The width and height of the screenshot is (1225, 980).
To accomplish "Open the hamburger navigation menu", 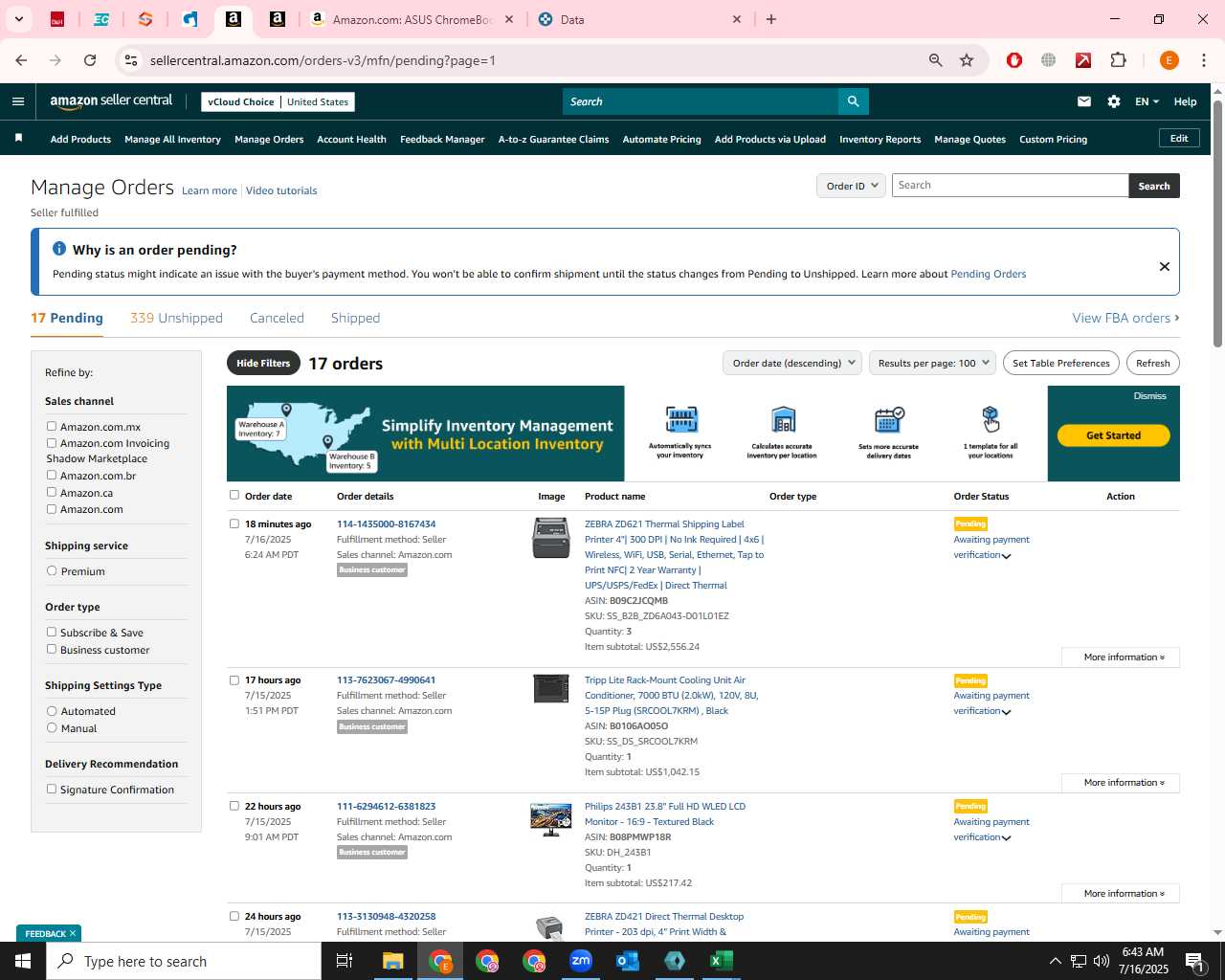I will click(18, 101).
